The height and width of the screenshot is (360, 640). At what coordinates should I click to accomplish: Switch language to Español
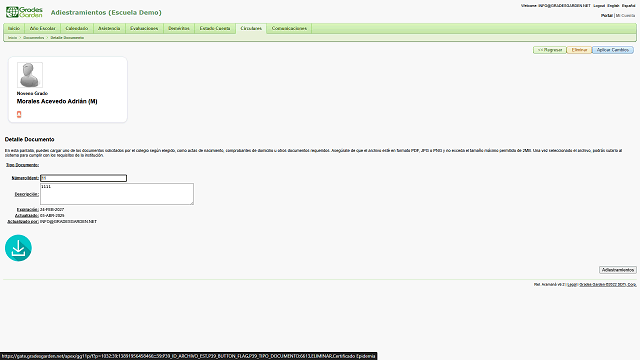click(628, 6)
